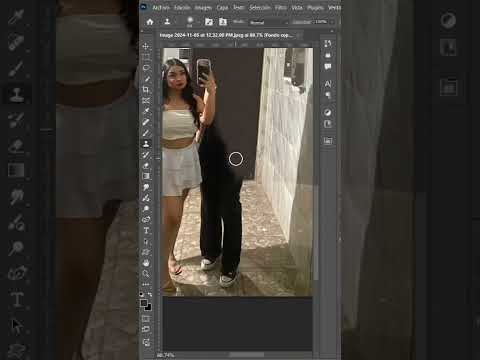Reset to default foreground/background colors
480x360 pixels.
click(x=142, y=295)
